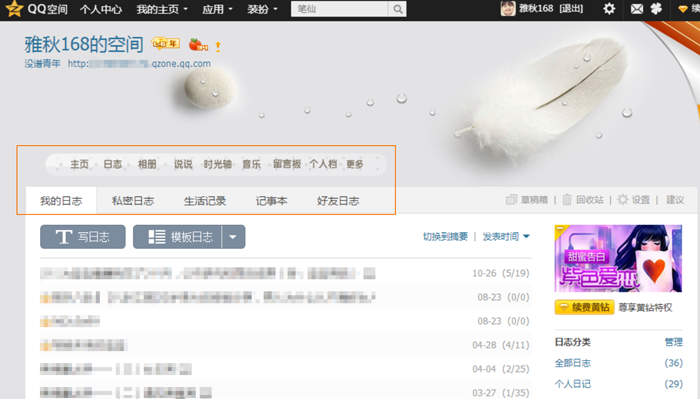
Task: Click the yellow diamond icon in top bar
Action: (x=683, y=9)
